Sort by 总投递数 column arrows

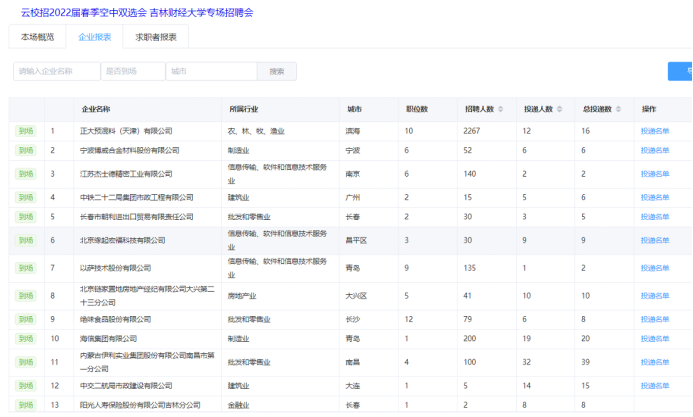coord(618,109)
